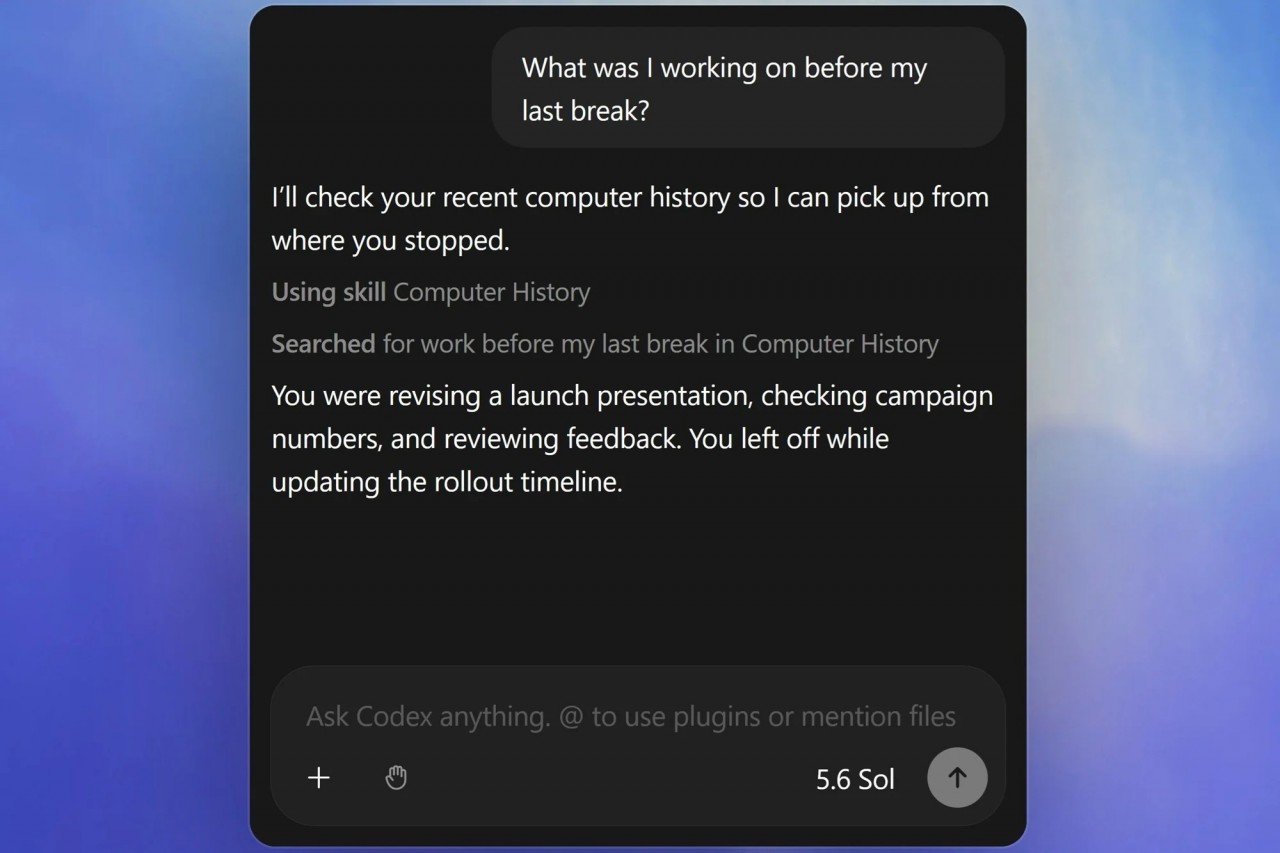Click the reply starting I'll check your recent
The height and width of the screenshot is (853, 1280).
[630, 219]
